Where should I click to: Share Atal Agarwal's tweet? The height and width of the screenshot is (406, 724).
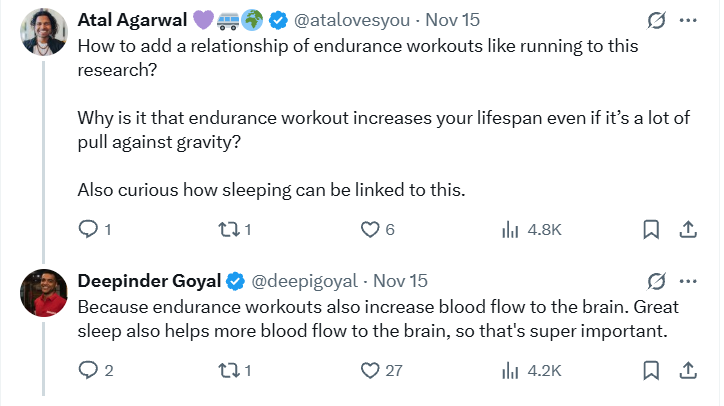tap(688, 230)
